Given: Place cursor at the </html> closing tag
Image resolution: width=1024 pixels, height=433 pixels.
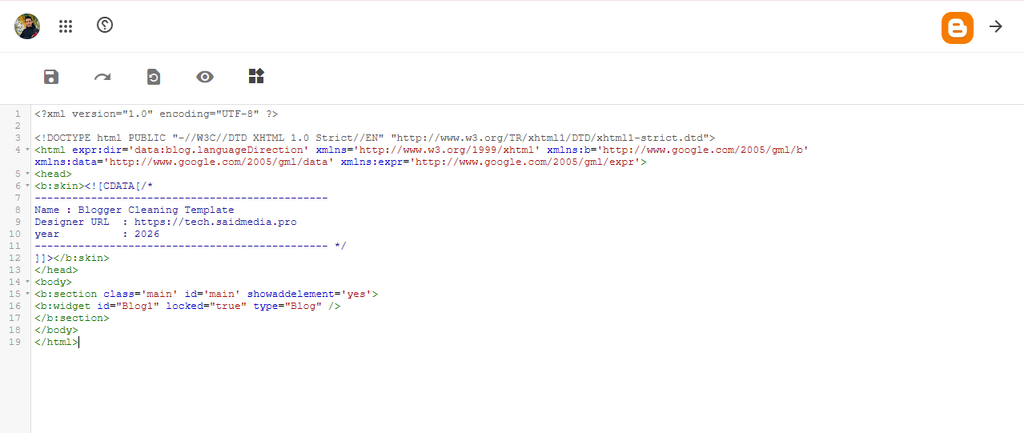Looking at the screenshot, I should tap(56, 342).
